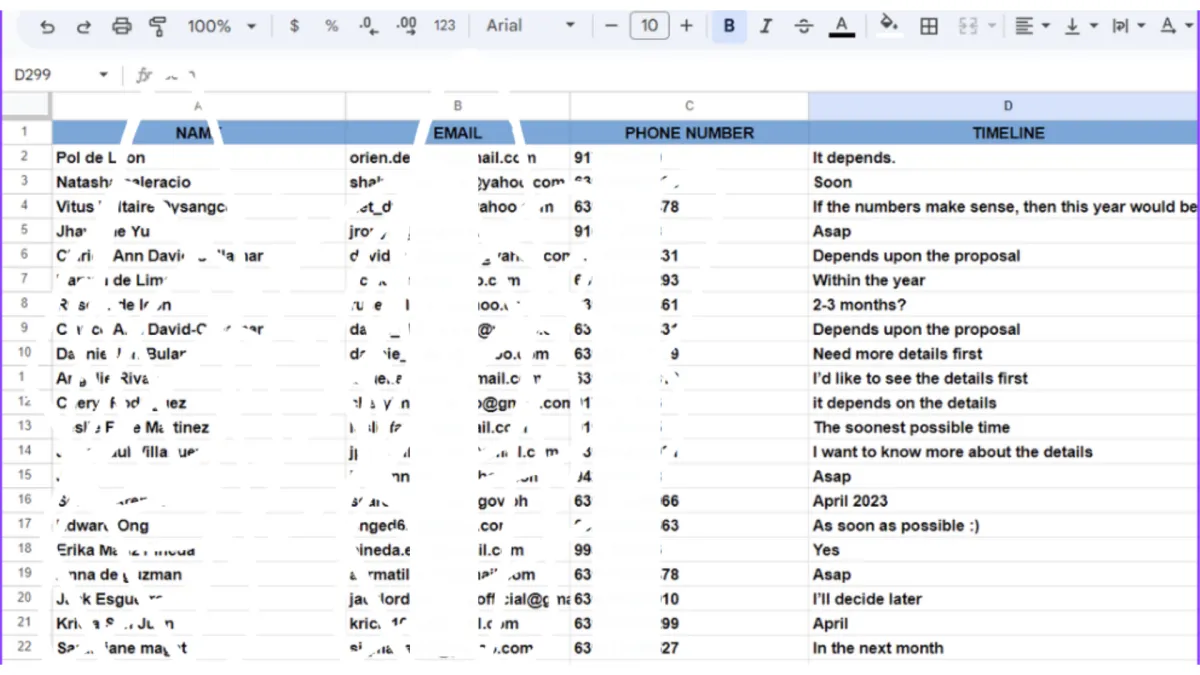Decrease font size with minus button
1200x675 pixels.
[x=612, y=26]
